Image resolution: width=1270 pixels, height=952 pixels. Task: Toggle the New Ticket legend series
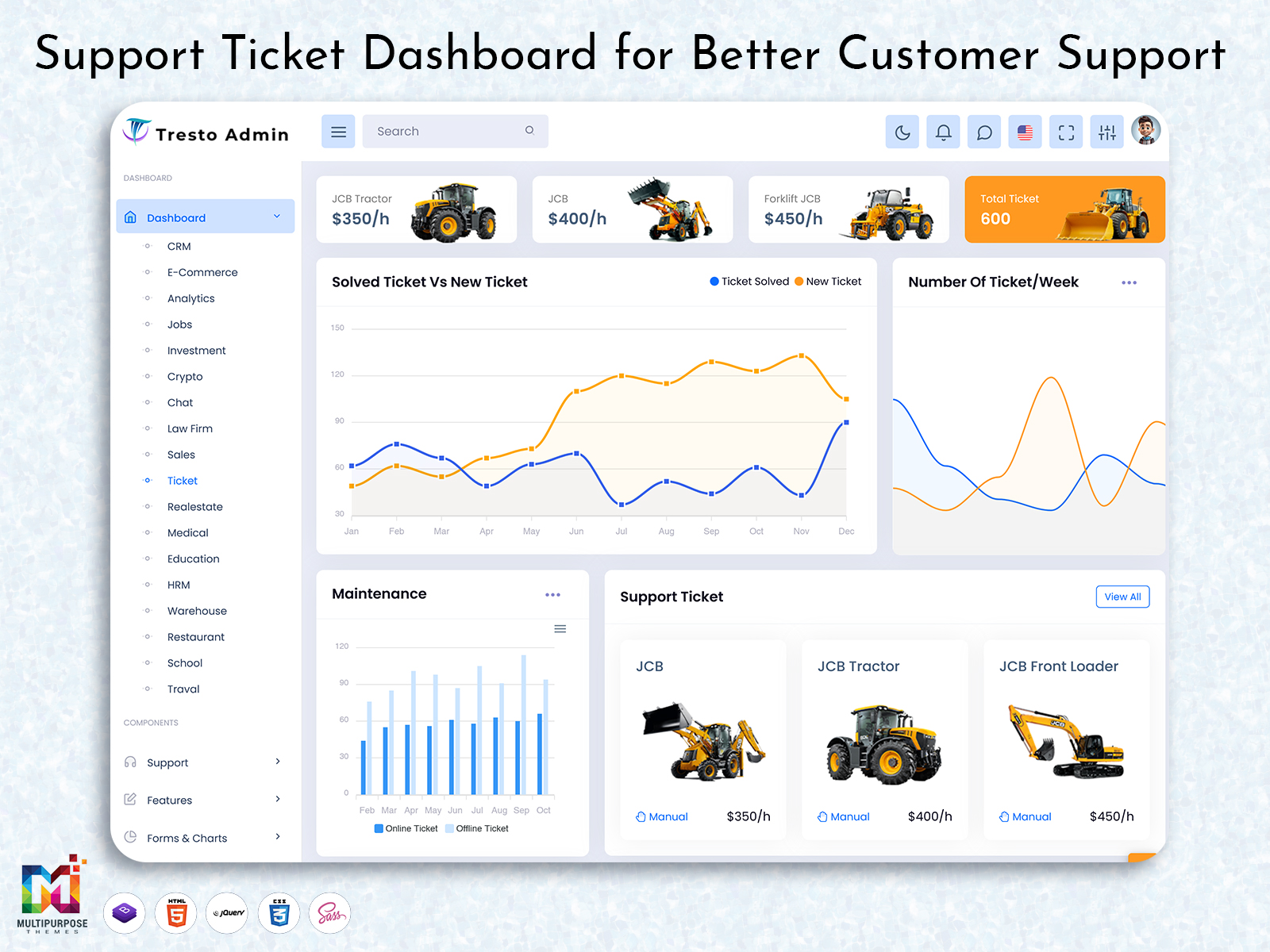coord(828,282)
